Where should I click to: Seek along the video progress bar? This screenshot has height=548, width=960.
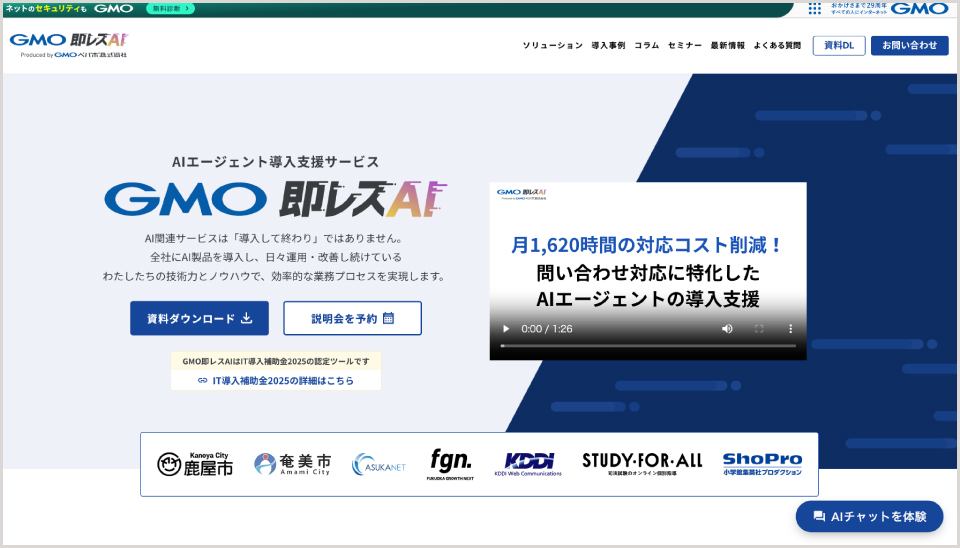click(648, 346)
